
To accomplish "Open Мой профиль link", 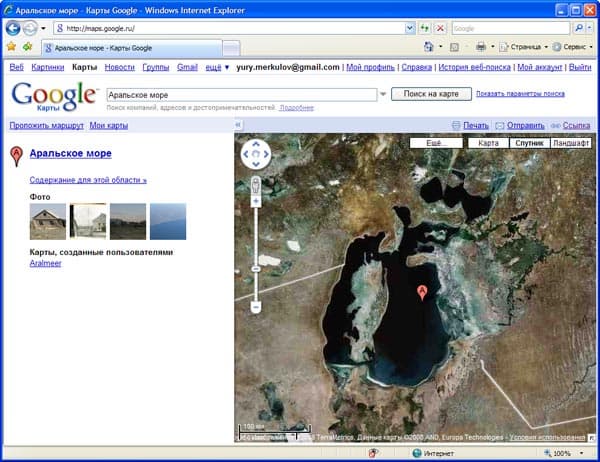I will coord(370,67).
